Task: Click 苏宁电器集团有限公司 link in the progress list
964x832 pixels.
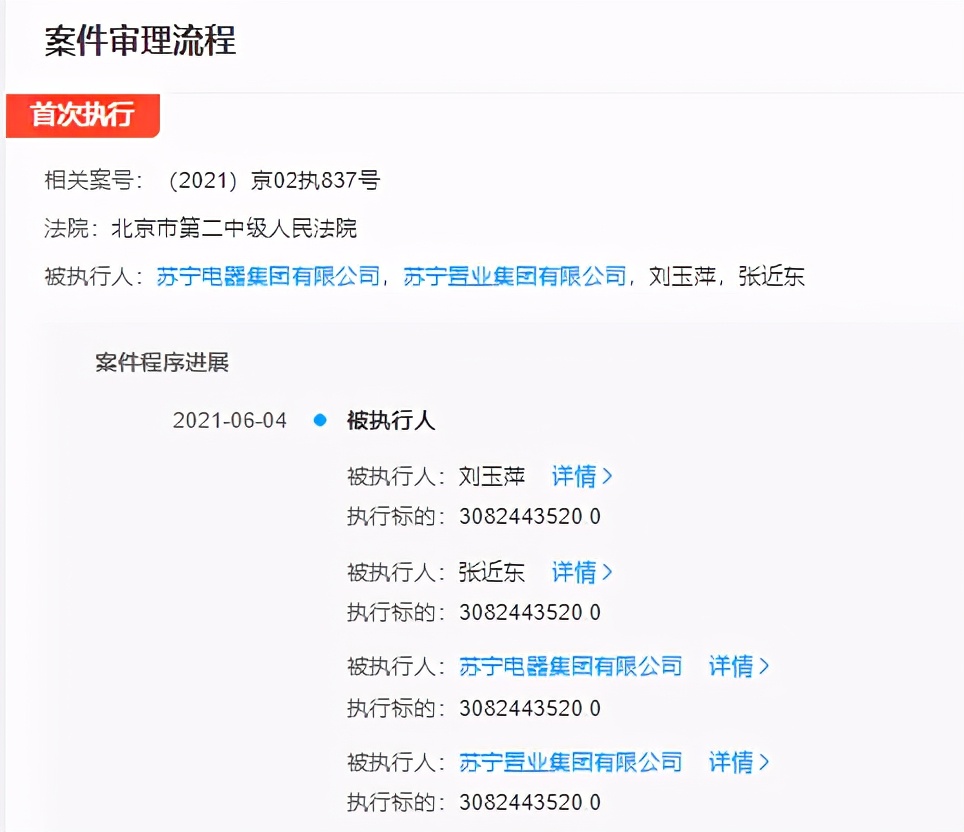Action: 571,666
